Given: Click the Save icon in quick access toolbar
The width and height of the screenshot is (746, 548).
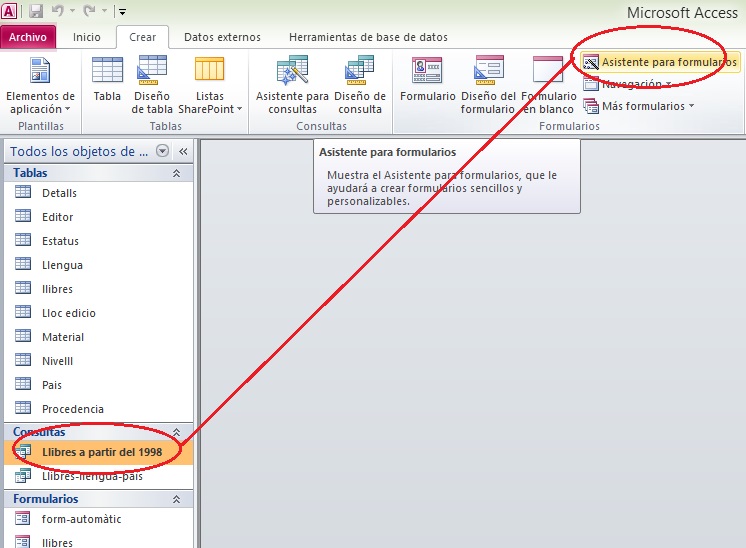Looking at the screenshot, I should point(36,11).
